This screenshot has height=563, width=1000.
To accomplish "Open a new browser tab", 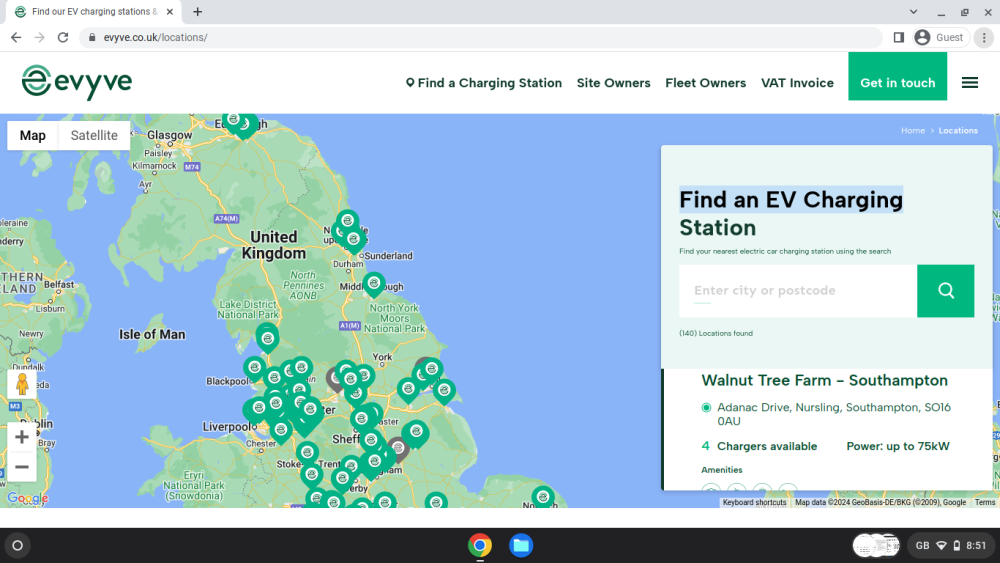I will coord(198,11).
